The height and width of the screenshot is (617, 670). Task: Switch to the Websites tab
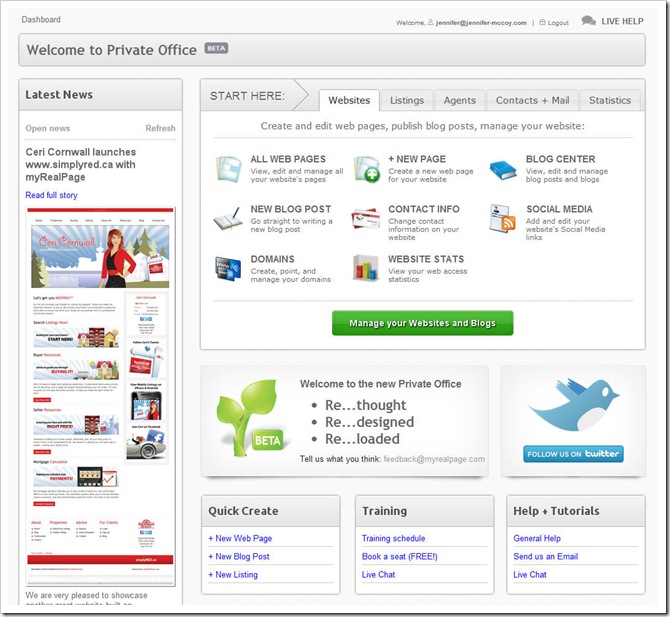tap(349, 100)
